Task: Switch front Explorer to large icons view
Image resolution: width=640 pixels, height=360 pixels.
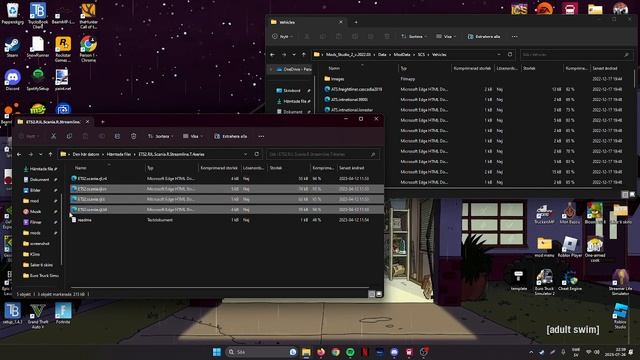Action: (379, 294)
